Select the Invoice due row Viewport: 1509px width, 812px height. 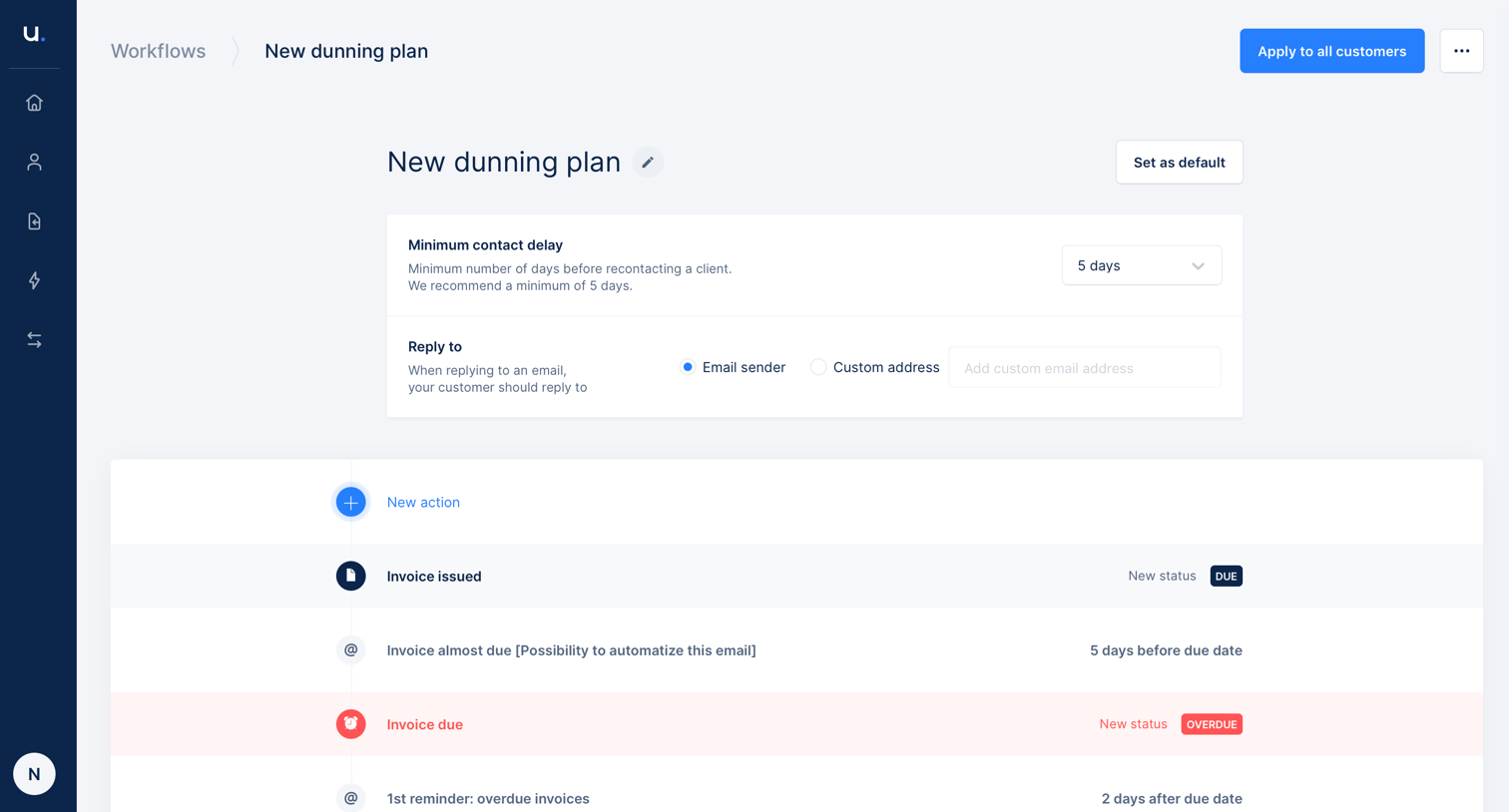click(796, 724)
